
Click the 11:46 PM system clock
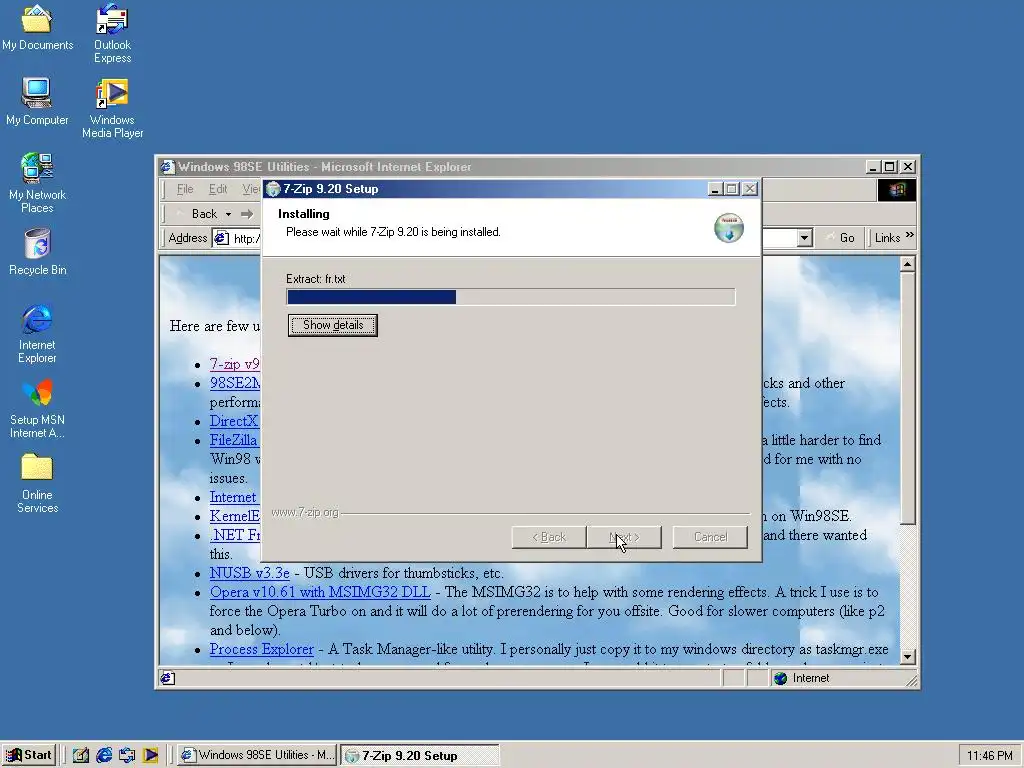989,756
